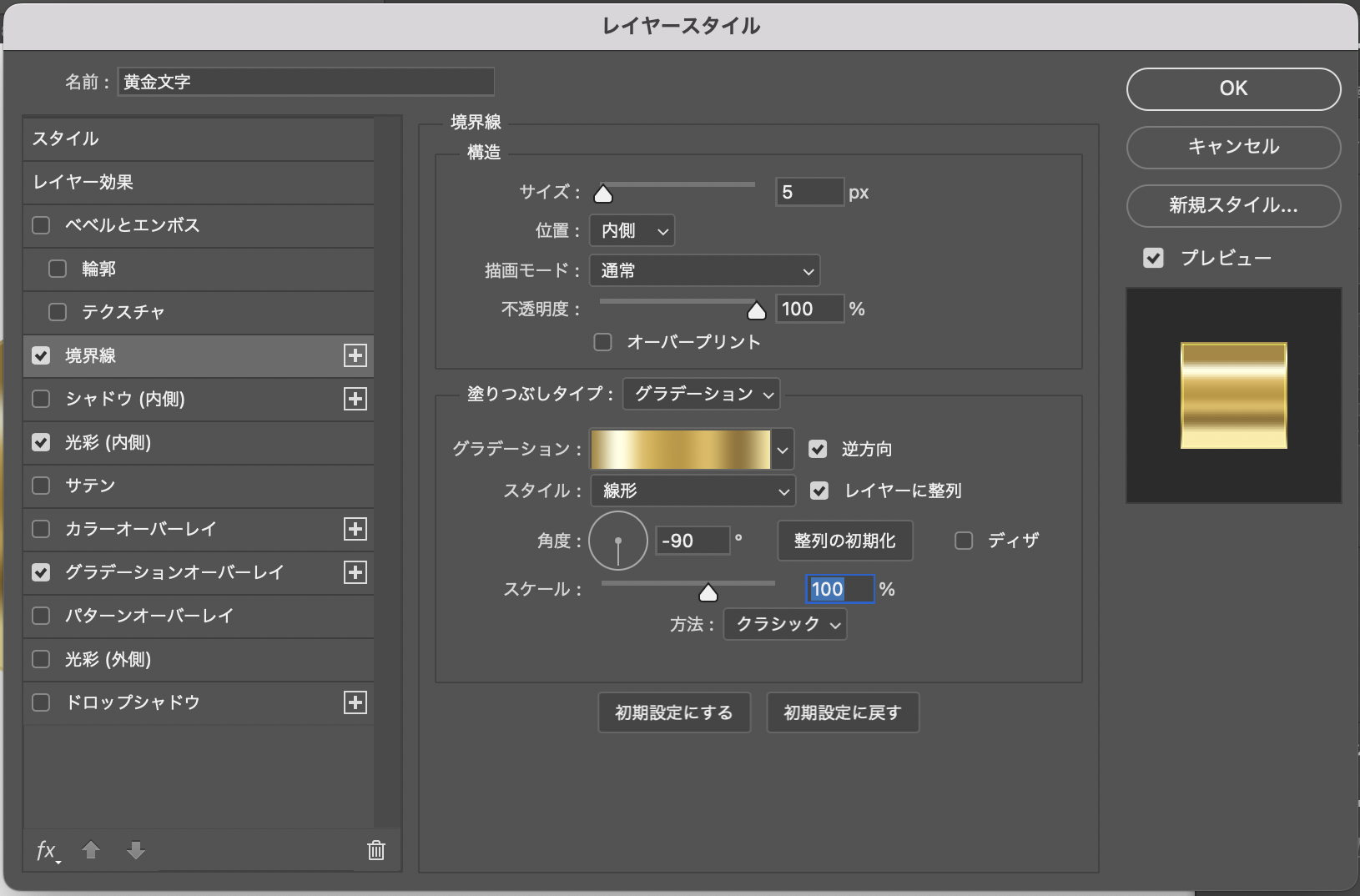Open 塗りつぶしタイプ dropdown showing グラデーション
The height and width of the screenshot is (896, 1360).
coord(702,394)
